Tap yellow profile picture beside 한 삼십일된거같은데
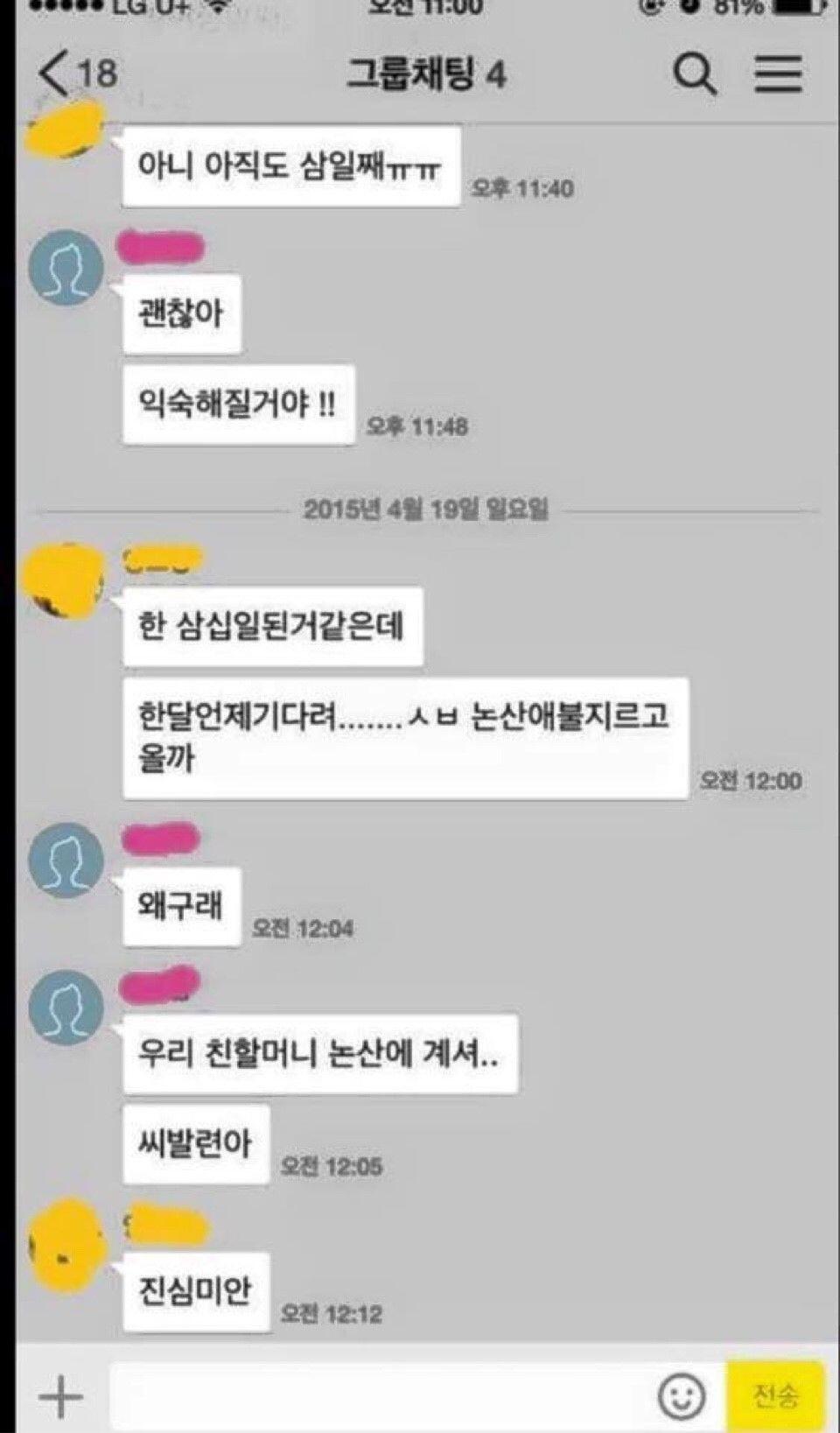840x1433 pixels. tap(63, 580)
